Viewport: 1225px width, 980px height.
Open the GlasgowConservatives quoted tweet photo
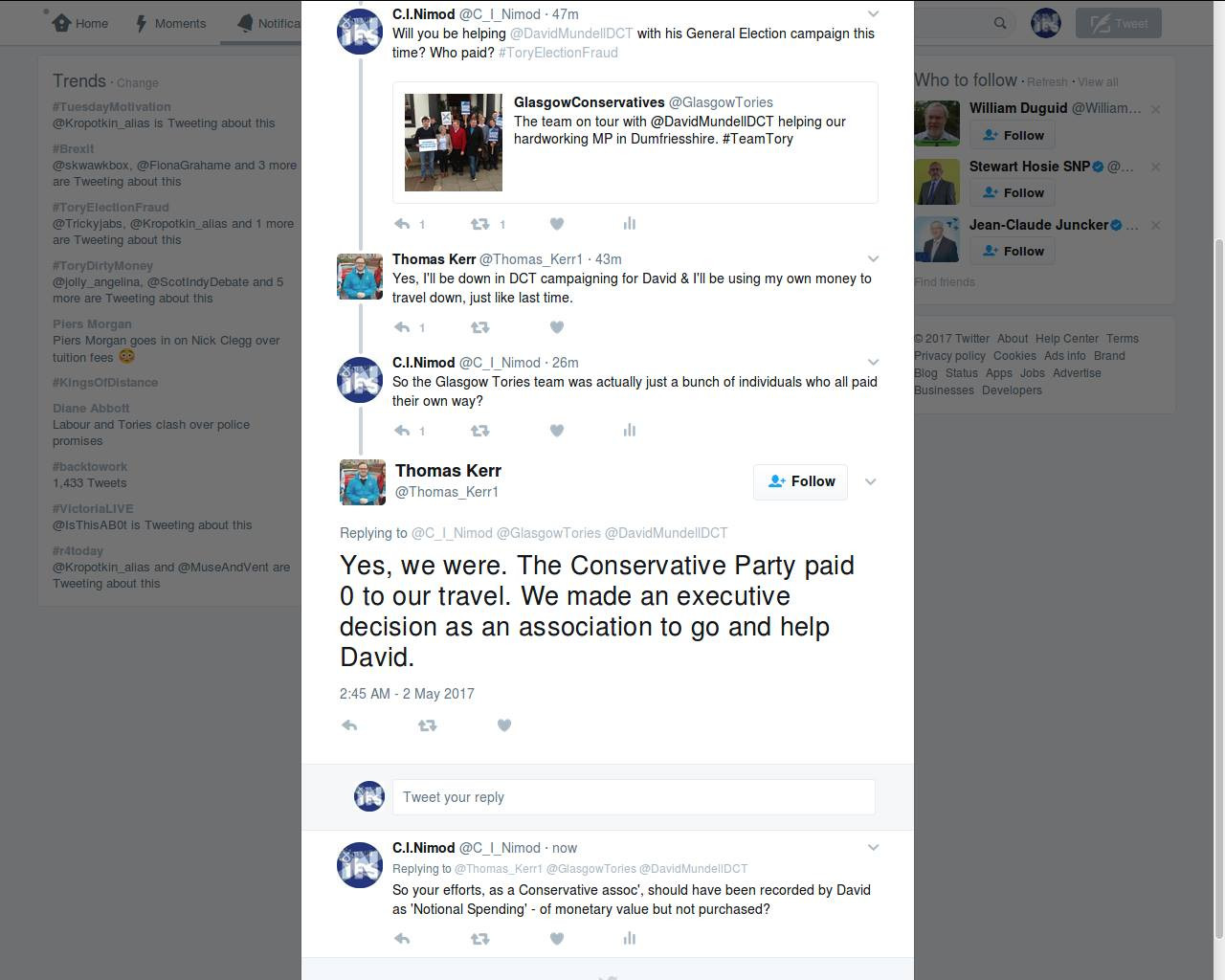coord(454,143)
